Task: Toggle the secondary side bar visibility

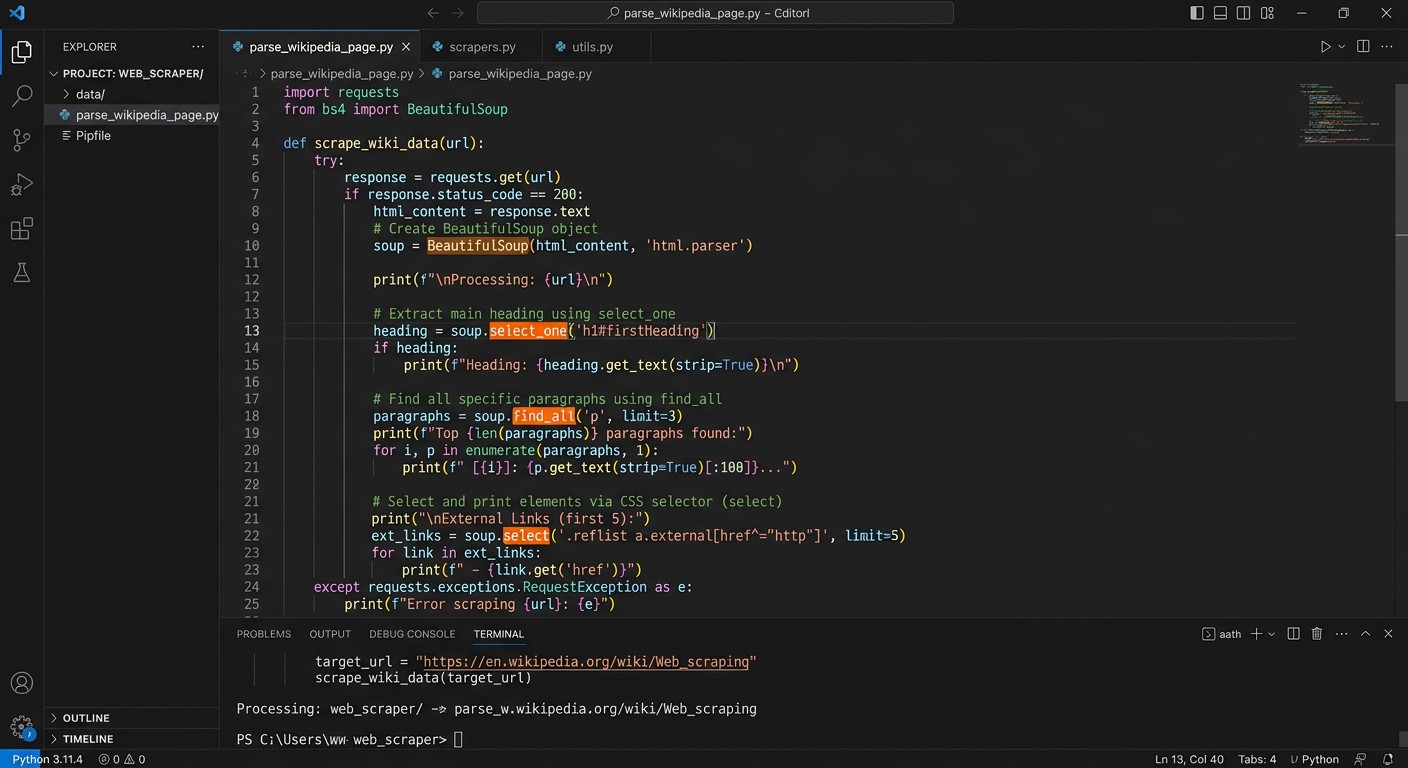Action: pos(1244,13)
